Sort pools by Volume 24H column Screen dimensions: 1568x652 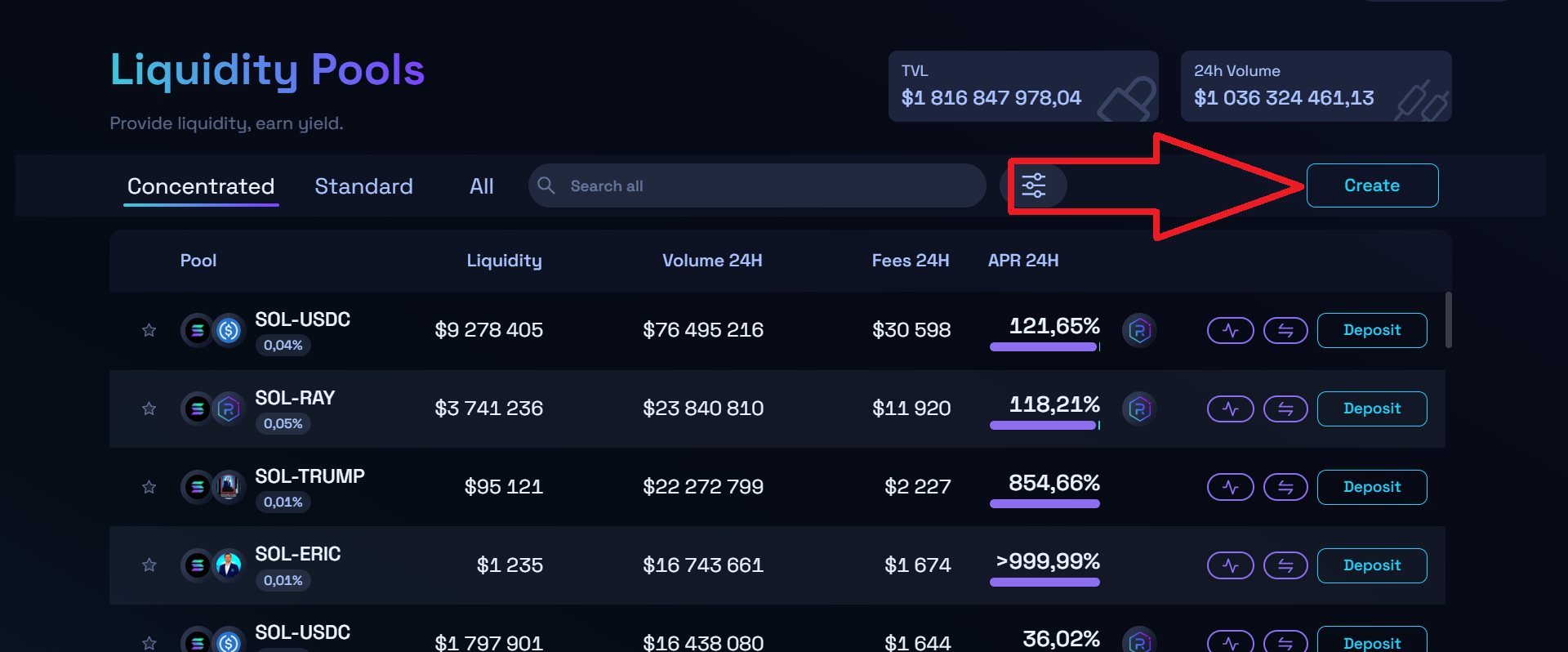tap(712, 261)
